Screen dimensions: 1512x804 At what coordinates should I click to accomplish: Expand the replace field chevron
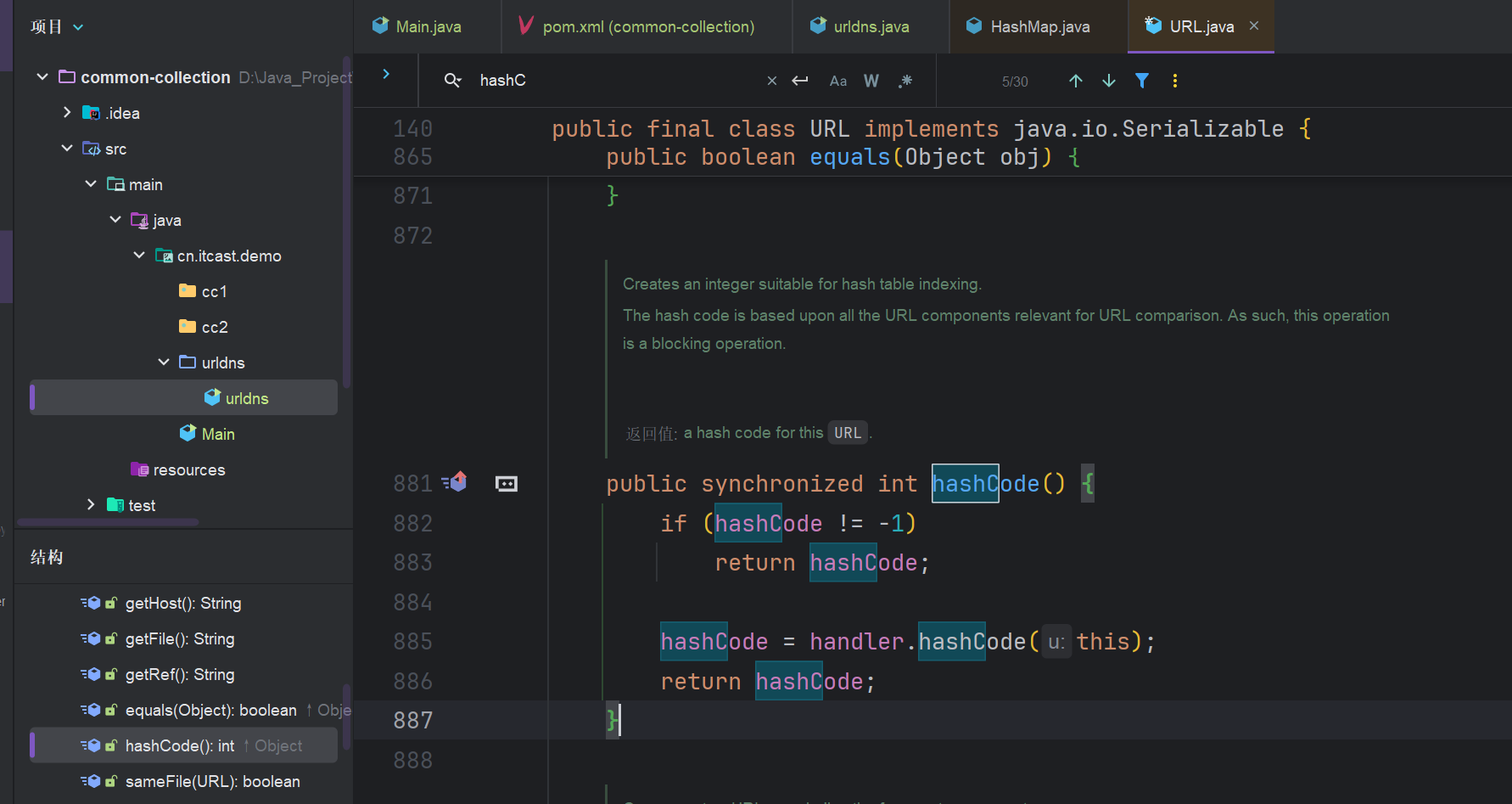coord(386,75)
